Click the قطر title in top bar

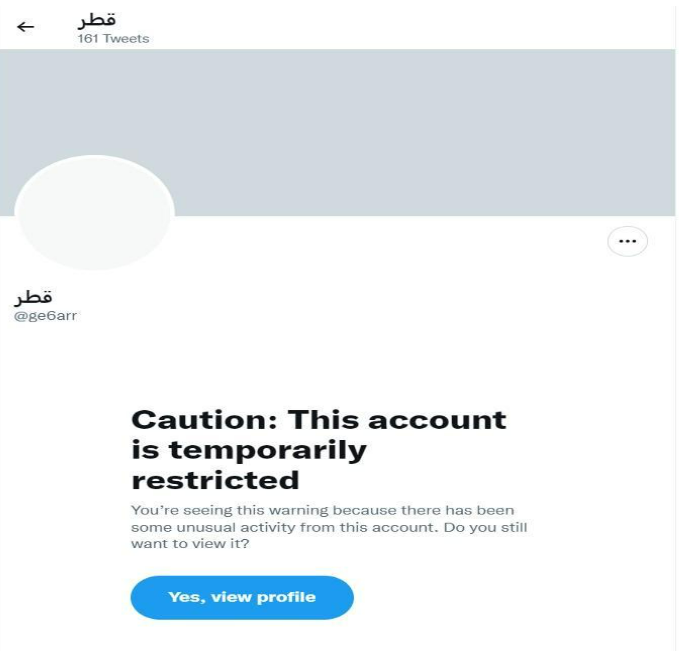[97, 20]
